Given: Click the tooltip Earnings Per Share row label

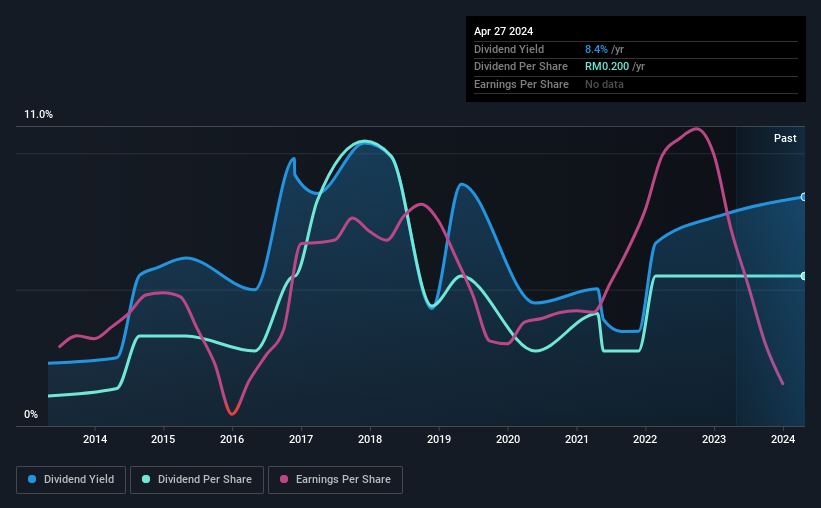Looking at the screenshot, I should click(521, 84).
